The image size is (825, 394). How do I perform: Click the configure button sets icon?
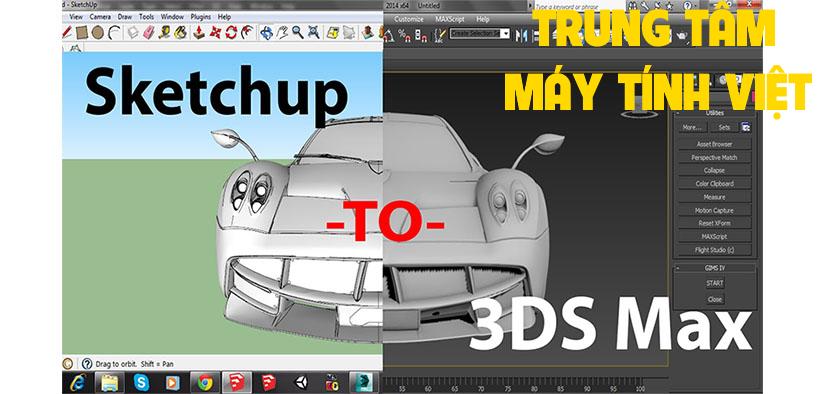(x=746, y=127)
